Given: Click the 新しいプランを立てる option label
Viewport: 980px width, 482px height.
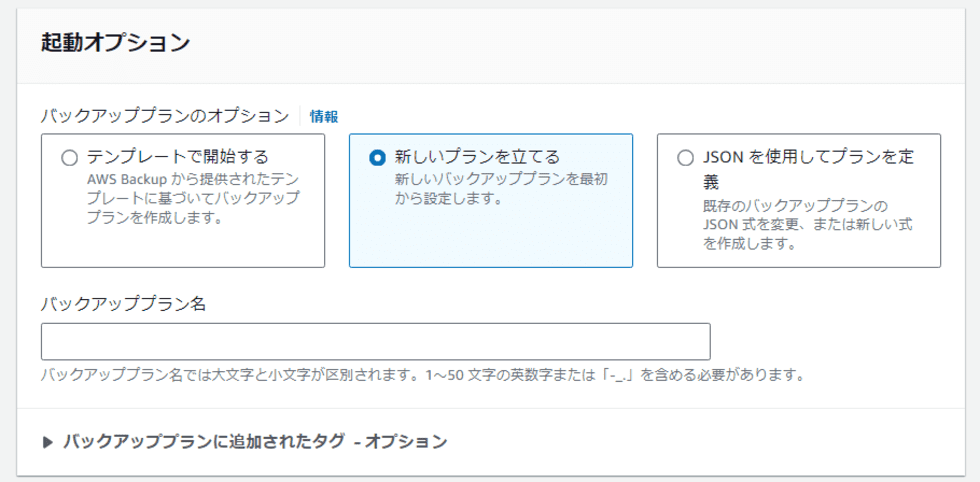Looking at the screenshot, I should pyautogui.click(x=477, y=157).
